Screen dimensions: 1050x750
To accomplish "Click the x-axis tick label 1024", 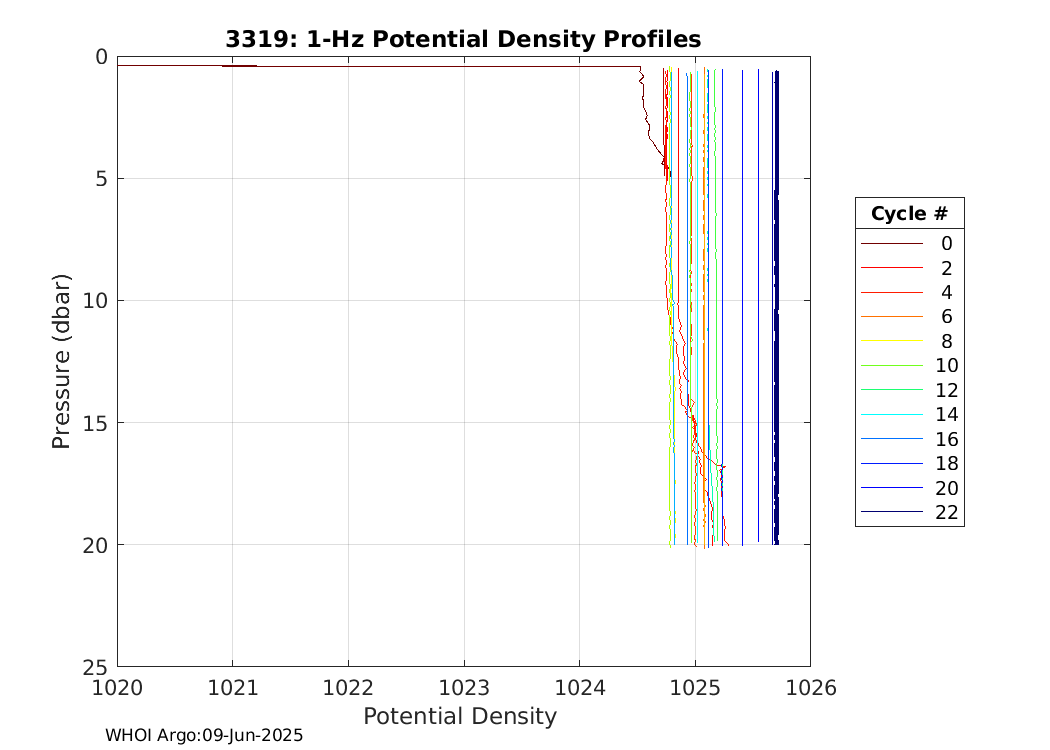I will [x=579, y=688].
